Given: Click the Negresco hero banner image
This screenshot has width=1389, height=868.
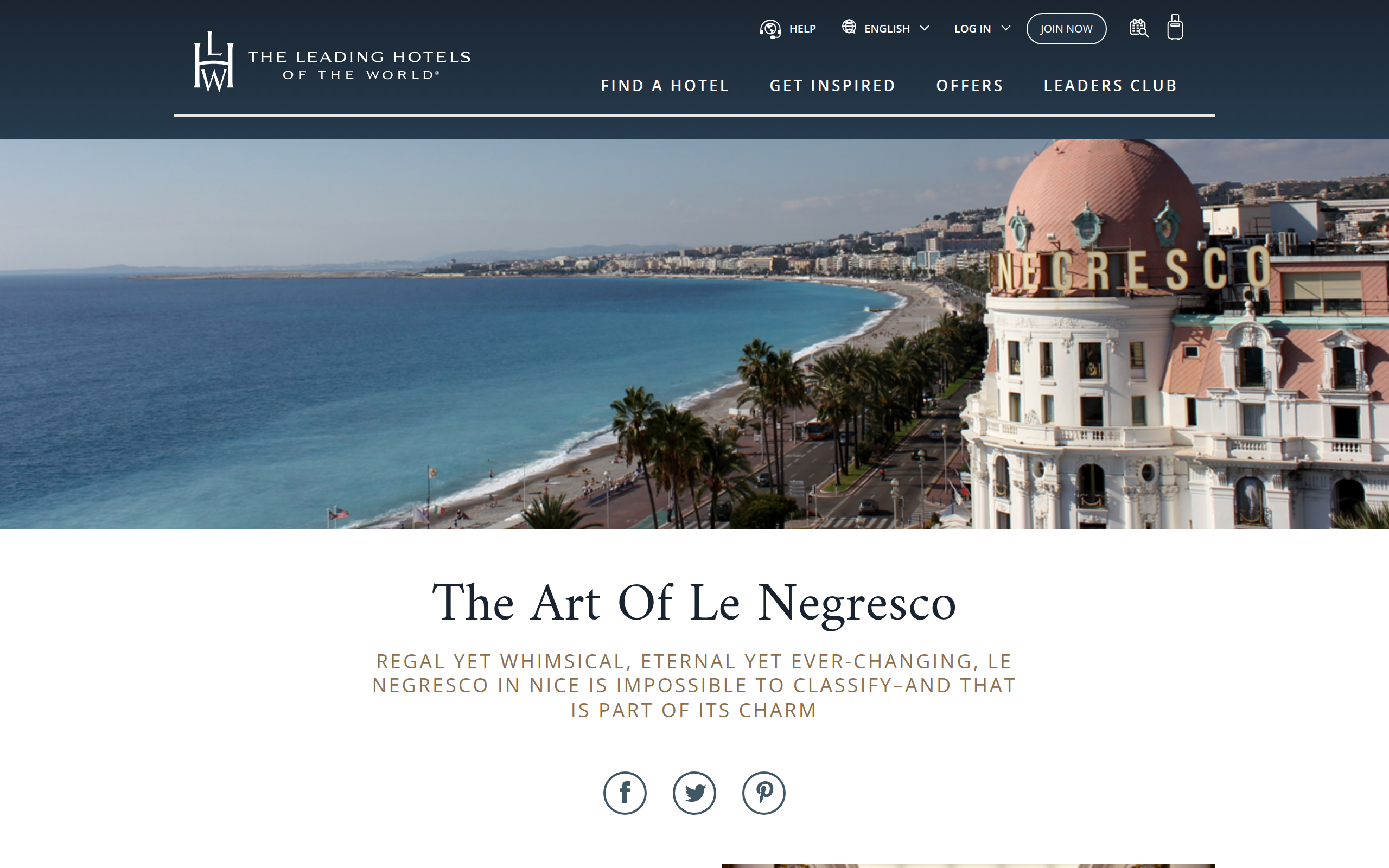Looking at the screenshot, I should click(x=694, y=334).
